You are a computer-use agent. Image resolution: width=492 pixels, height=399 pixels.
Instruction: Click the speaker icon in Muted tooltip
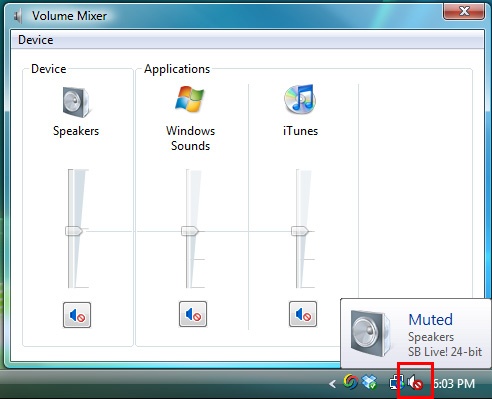(x=371, y=333)
